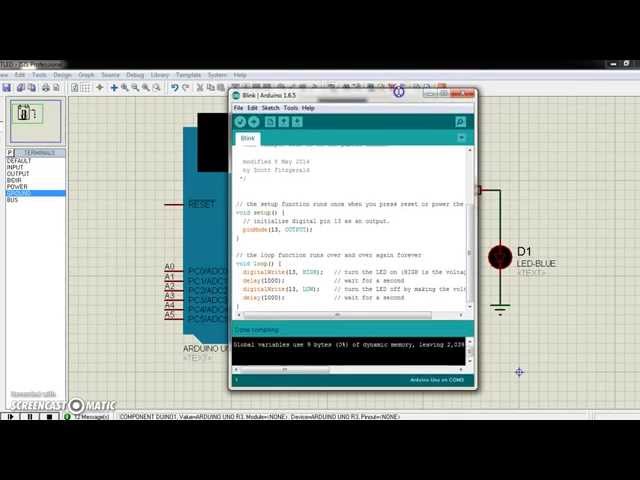Click the Arduino Verify checkmark button
This screenshot has height=480, width=640.
240,122
